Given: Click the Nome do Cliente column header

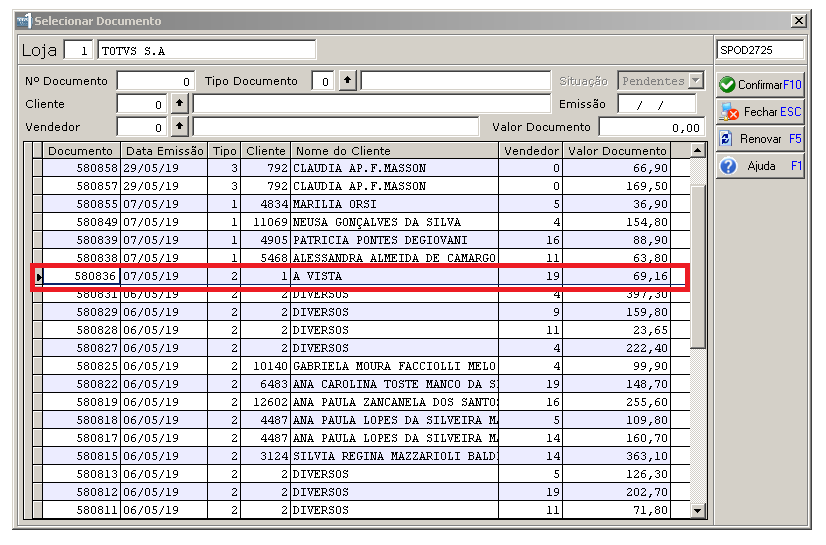Looking at the screenshot, I should (395, 151).
